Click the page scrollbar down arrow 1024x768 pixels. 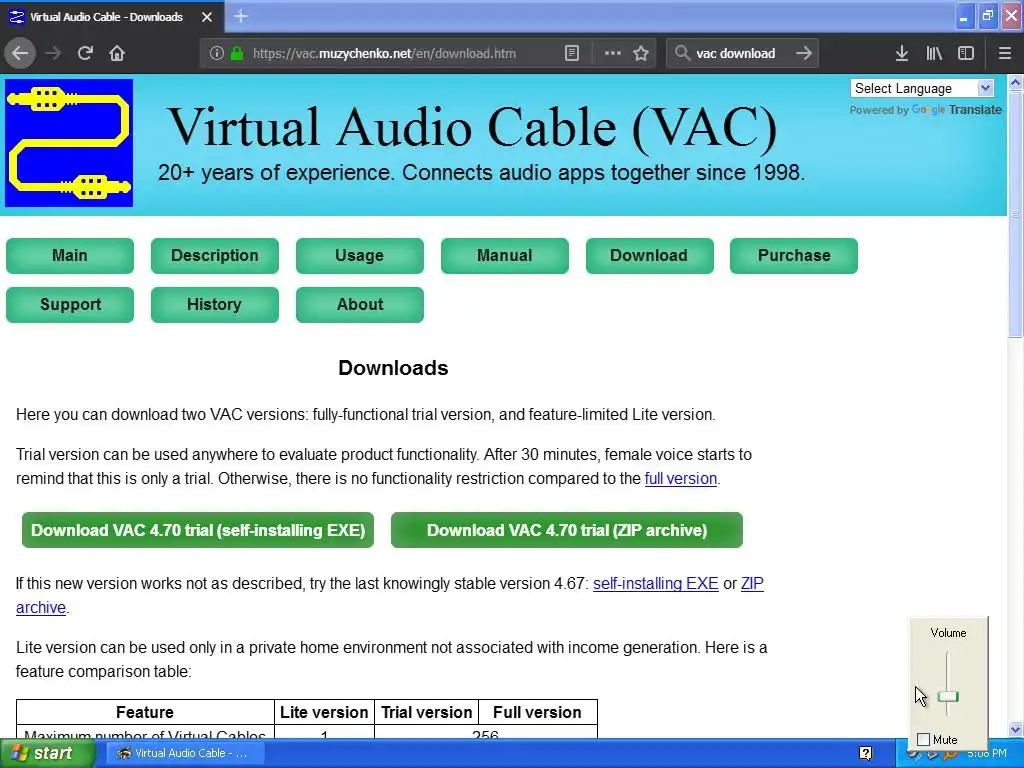click(x=1015, y=729)
